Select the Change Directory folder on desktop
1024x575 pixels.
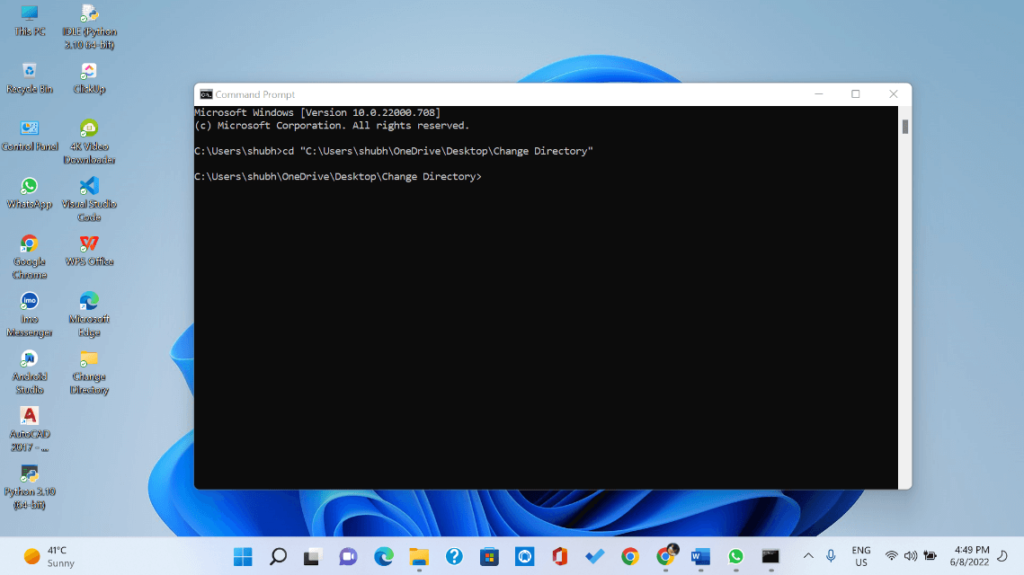[x=89, y=372]
